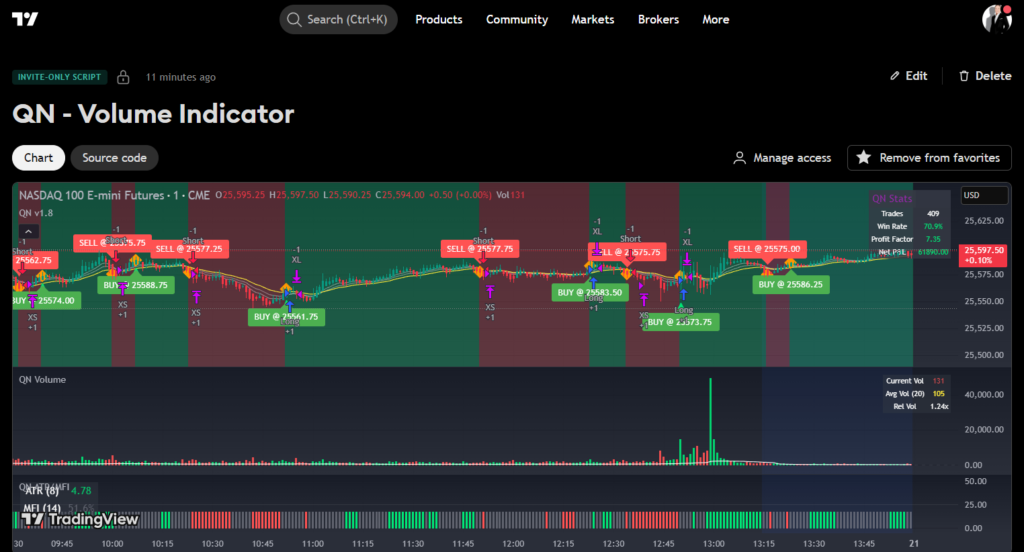1024x552 pixels.
Task: Switch to the Source code tab
Action: pos(114,158)
